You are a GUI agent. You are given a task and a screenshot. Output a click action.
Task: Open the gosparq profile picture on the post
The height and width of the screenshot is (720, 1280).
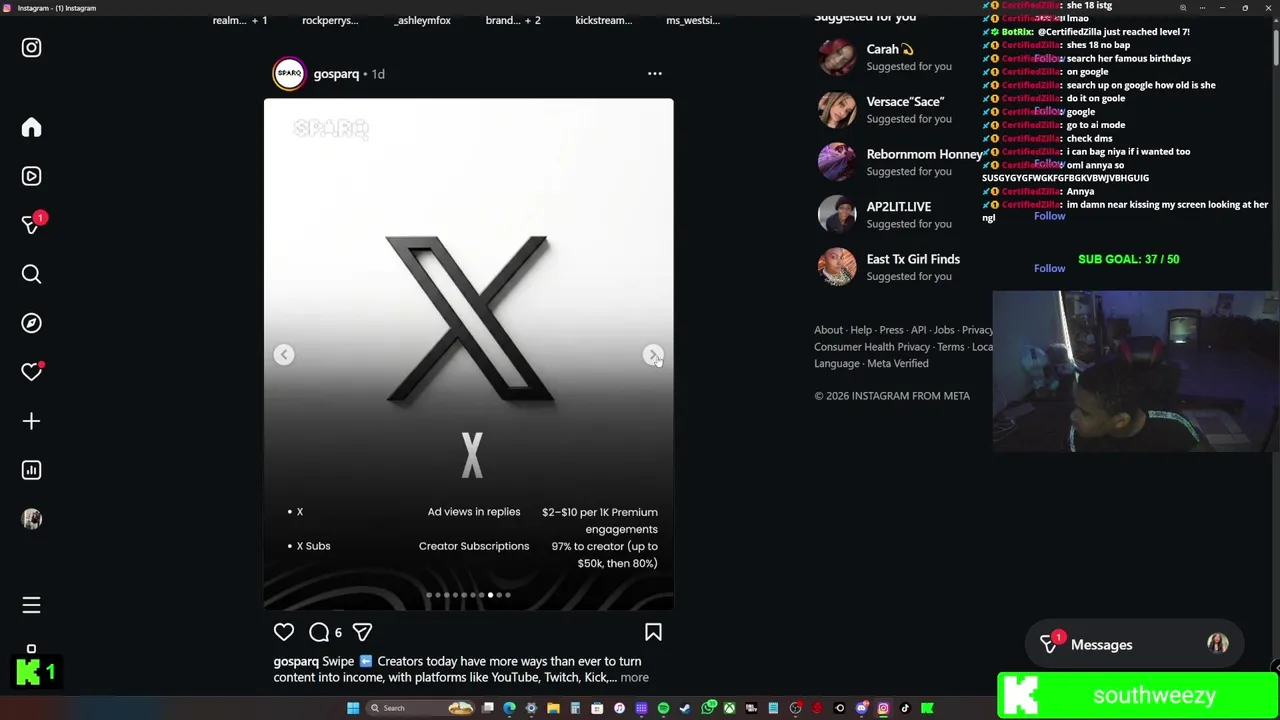289,73
